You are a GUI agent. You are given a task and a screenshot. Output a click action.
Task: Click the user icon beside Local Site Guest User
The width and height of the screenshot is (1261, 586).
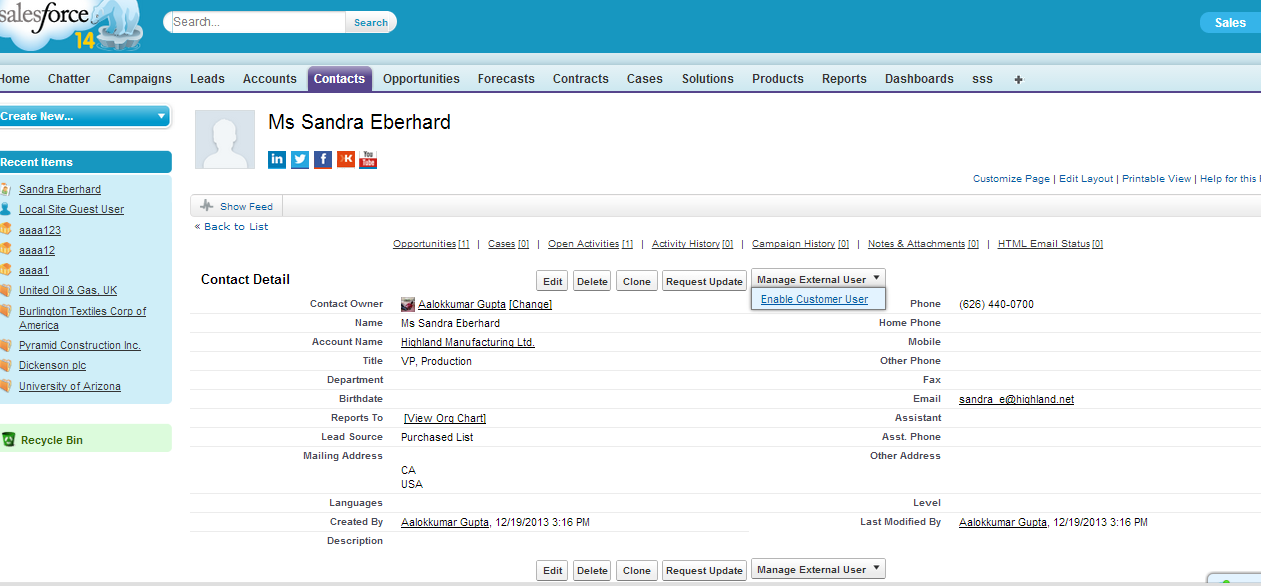click(x=6, y=209)
